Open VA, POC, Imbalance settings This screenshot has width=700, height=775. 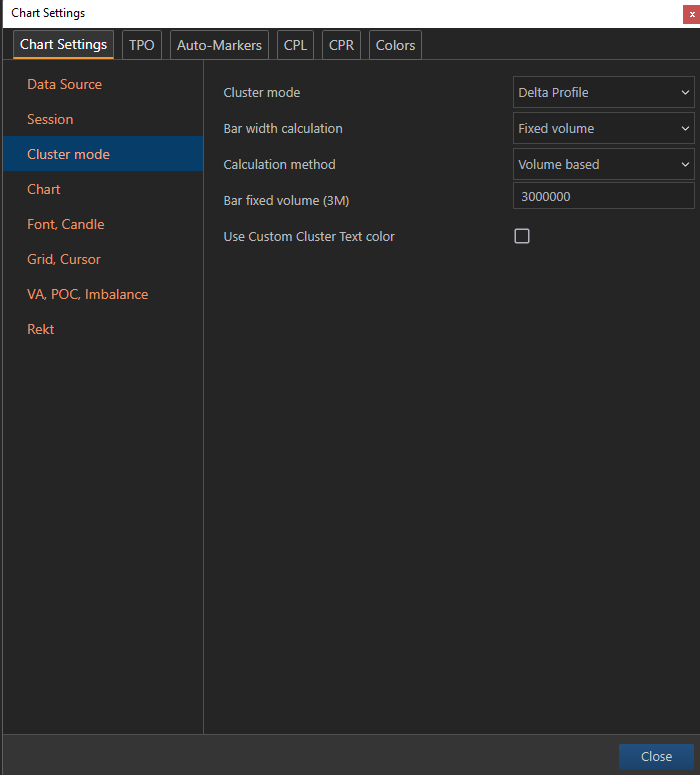coord(103,294)
